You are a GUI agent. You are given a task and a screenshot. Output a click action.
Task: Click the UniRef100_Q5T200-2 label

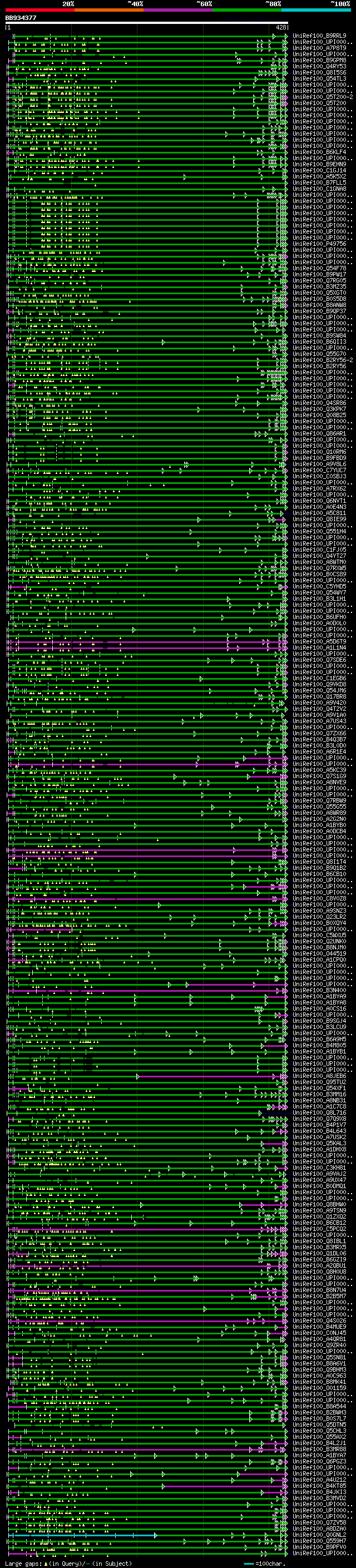point(323,97)
